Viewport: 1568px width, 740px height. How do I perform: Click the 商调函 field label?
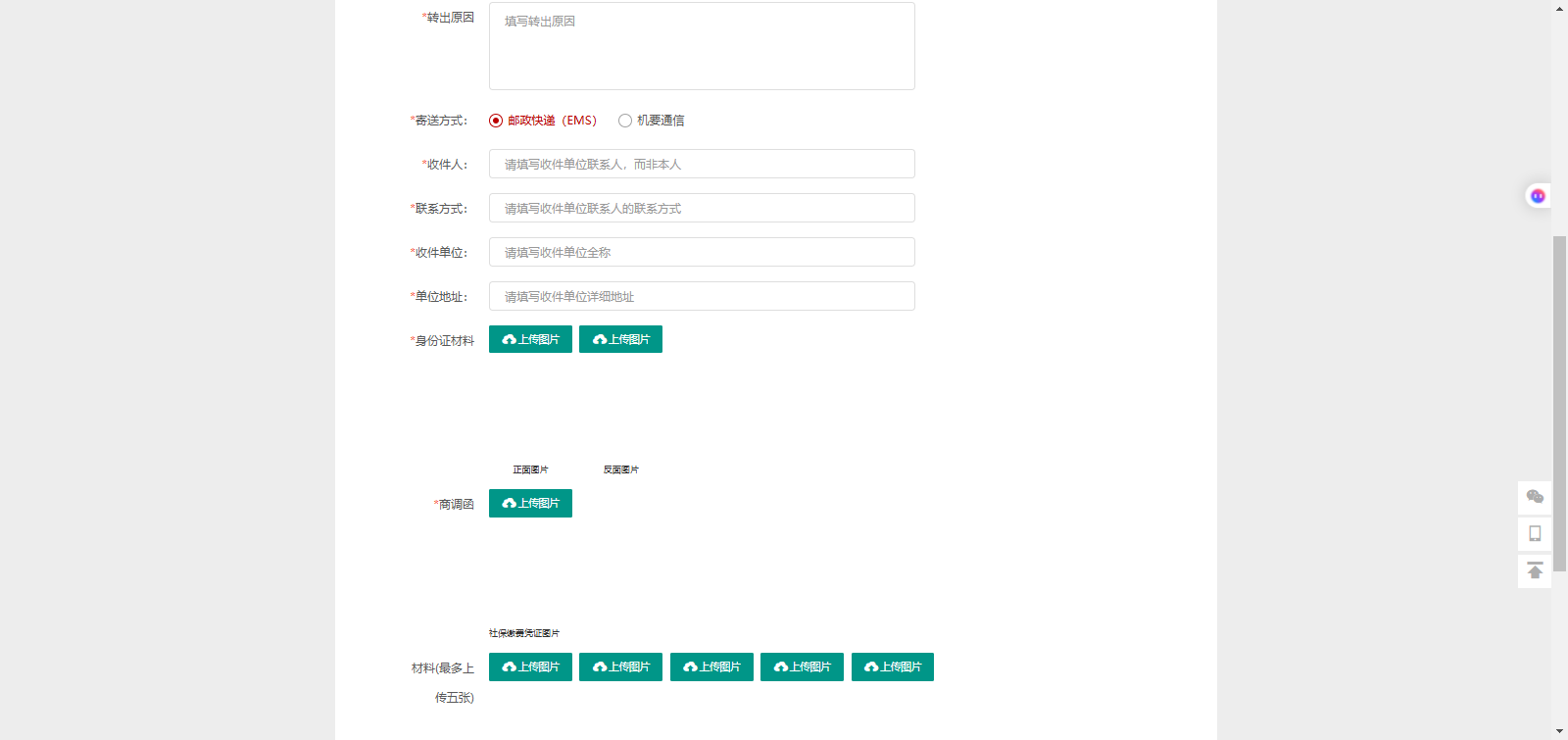click(x=454, y=505)
